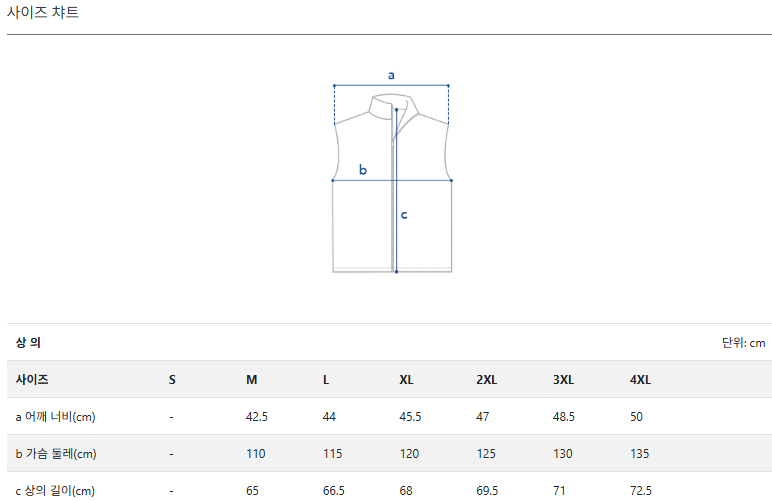Click the 'b' chest label on the diagram
Viewport: 772px width, 501px height.
pyautogui.click(x=363, y=170)
